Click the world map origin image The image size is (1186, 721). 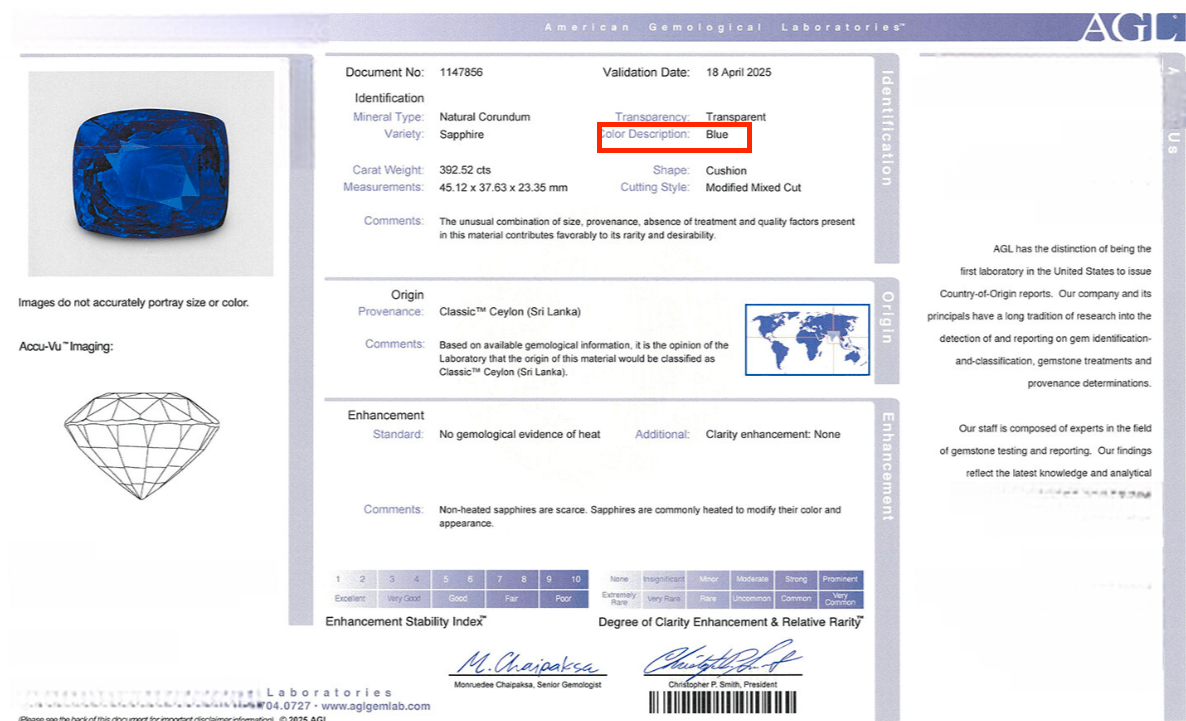tap(807, 340)
